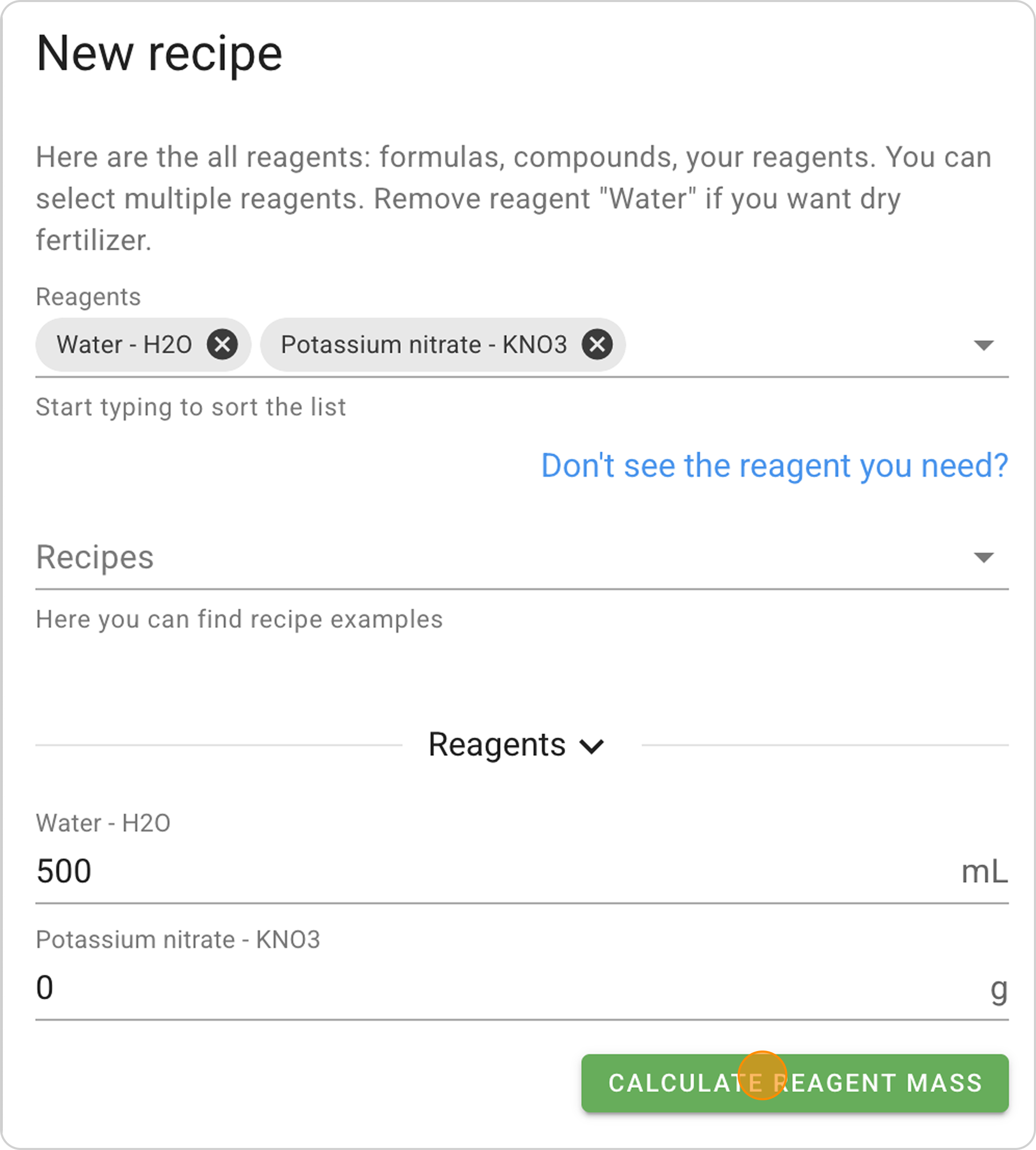
Task: Click "Don't see the reagent you need?" link
Action: pyautogui.click(x=774, y=466)
